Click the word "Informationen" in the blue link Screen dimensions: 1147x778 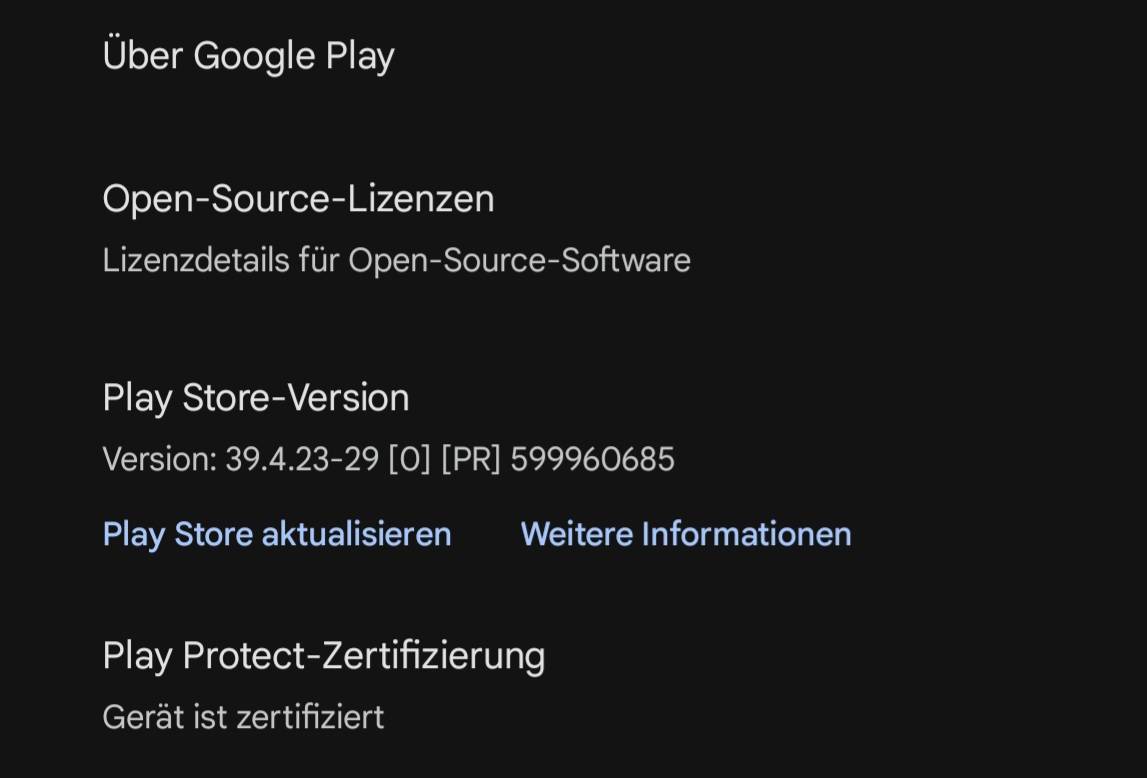[746, 534]
